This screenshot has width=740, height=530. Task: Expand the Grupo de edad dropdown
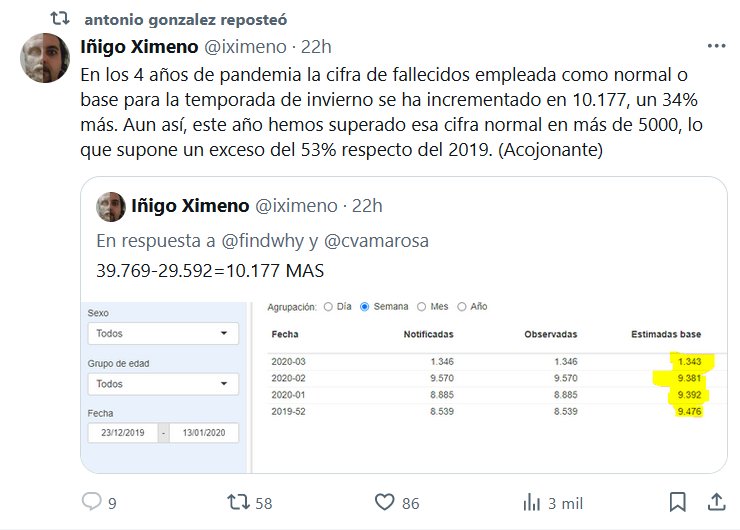(x=162, y=384)
